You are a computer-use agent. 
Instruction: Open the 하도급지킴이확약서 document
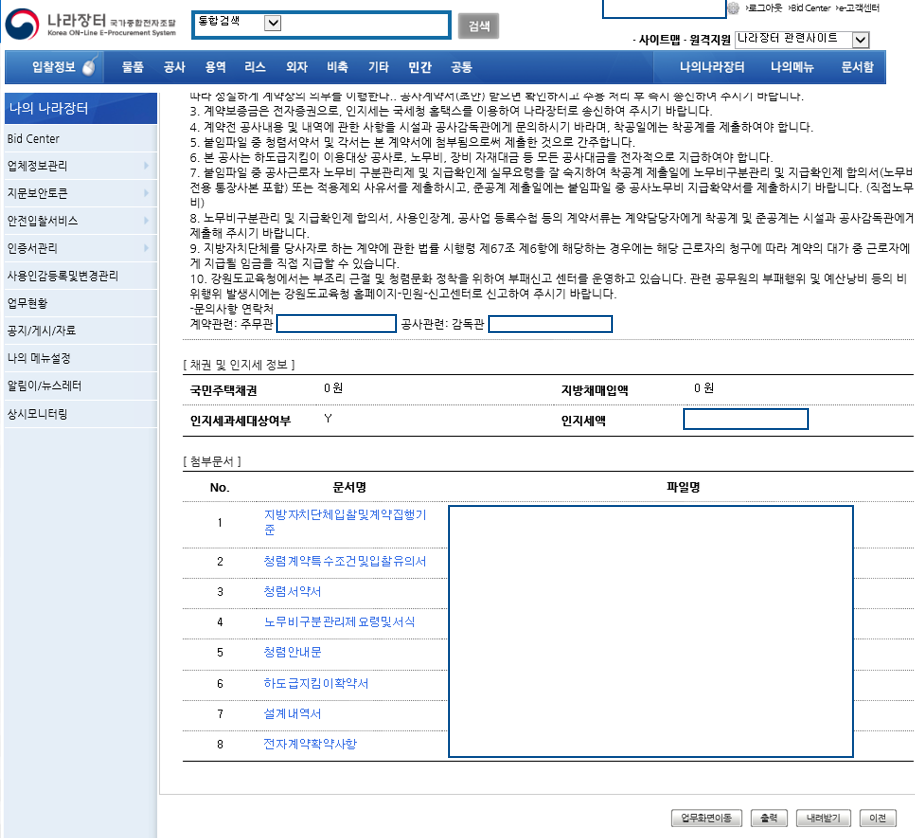316,683
